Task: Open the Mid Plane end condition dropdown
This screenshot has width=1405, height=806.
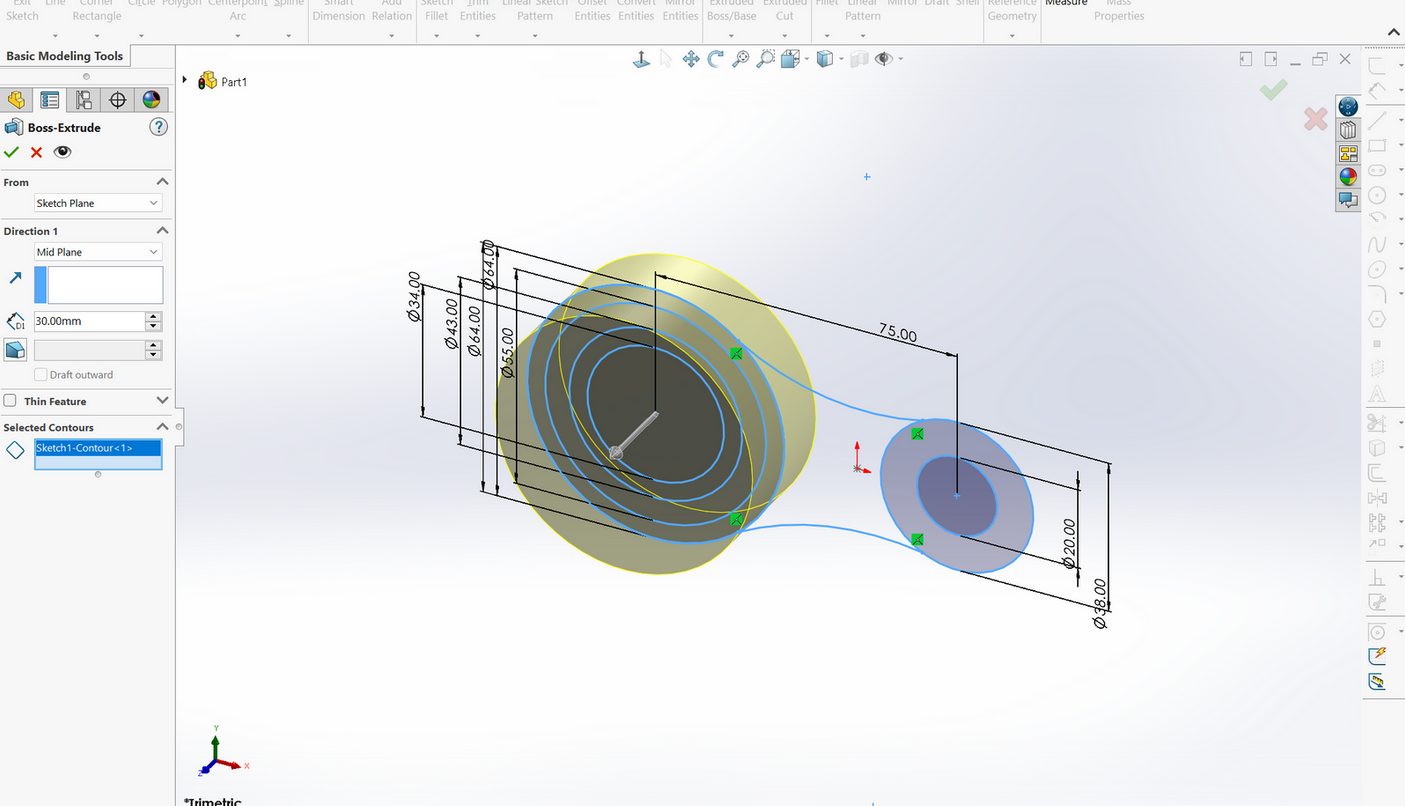Action: click(97, 252)
